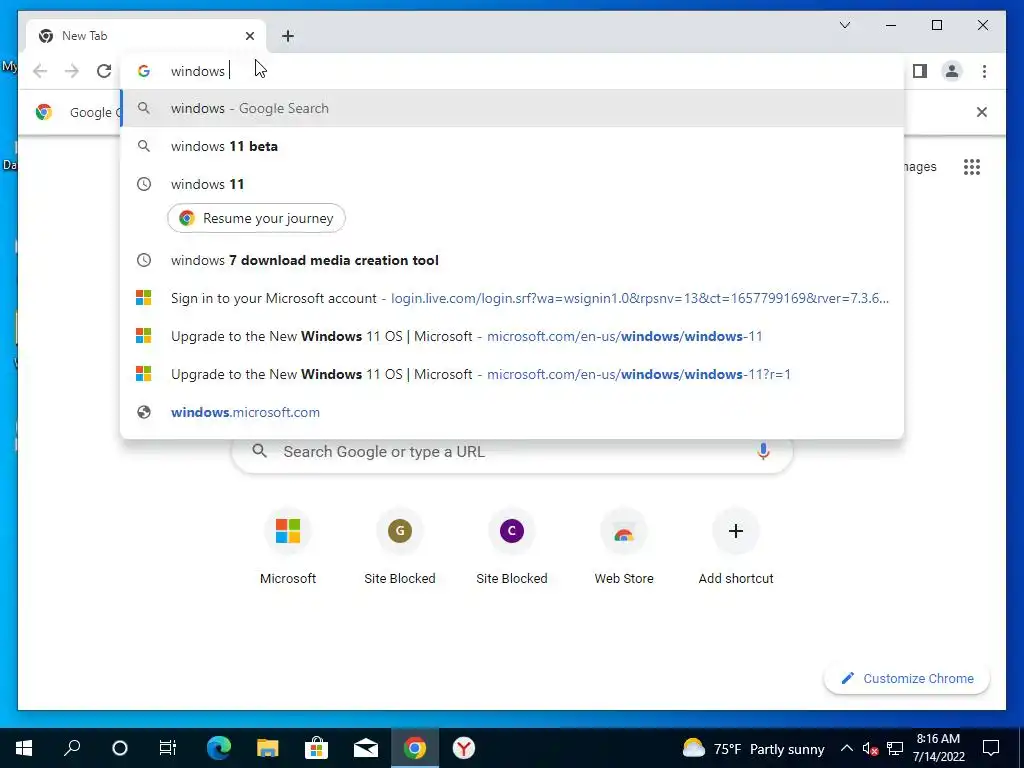Start voice search with microphone icon

[763, 451]
